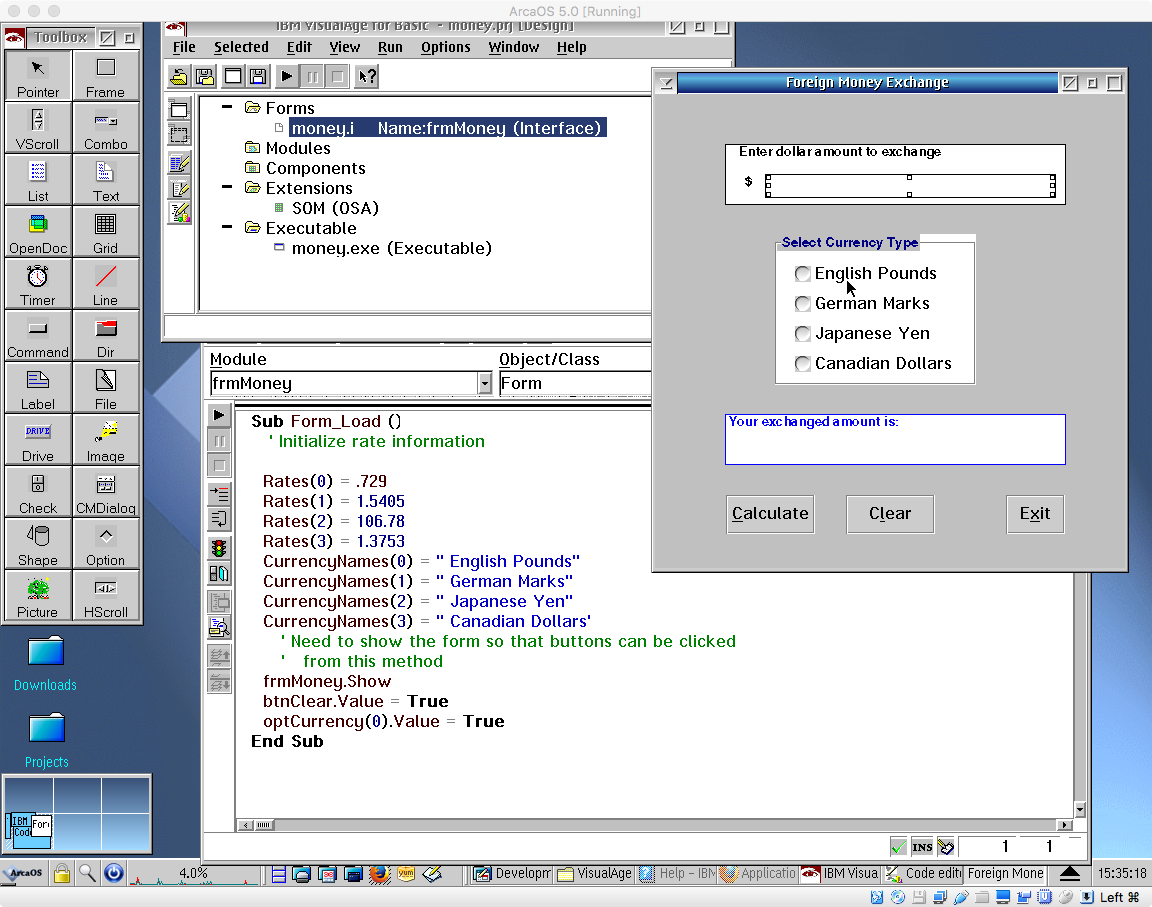The image size is (1152, 907).
Task: Choose the OpenDoc tool
Action: [38, 232]
